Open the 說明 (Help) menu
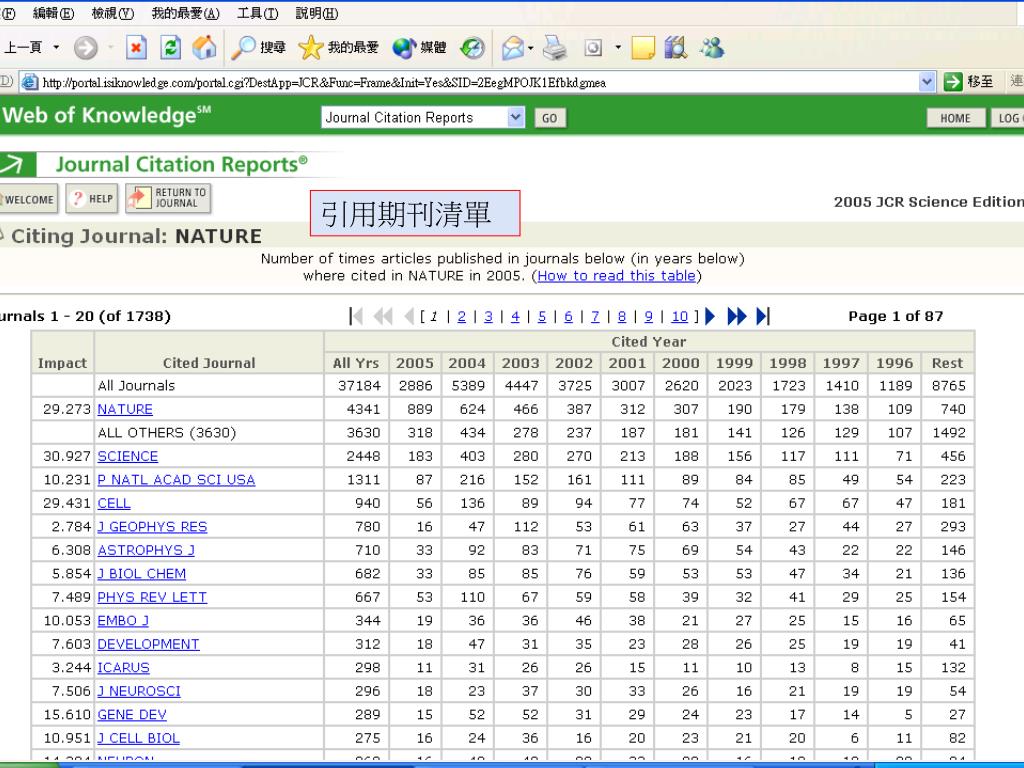Viewport: 1024px width, 768px height. tap(317, 13)
